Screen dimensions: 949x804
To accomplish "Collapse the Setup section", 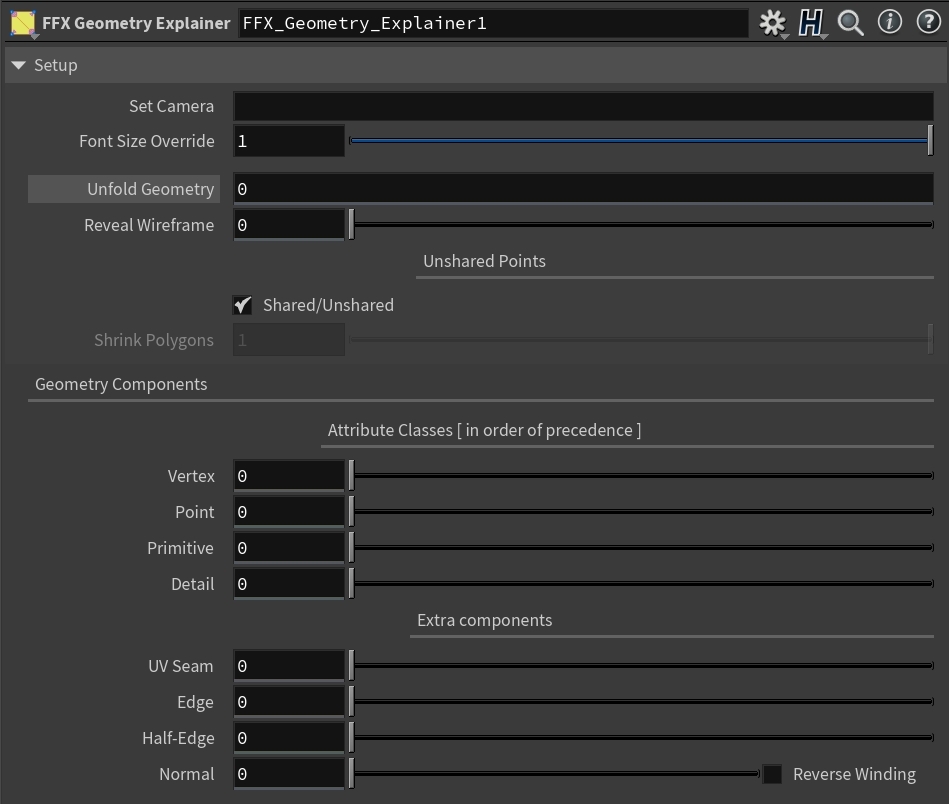I will (19, 65).
